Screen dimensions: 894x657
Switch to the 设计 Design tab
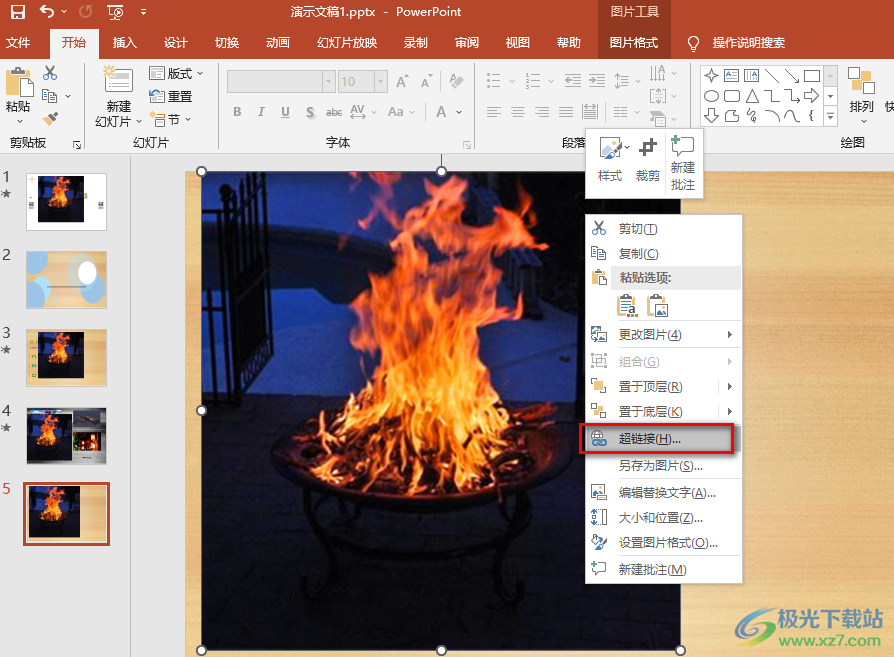[176, 43]
